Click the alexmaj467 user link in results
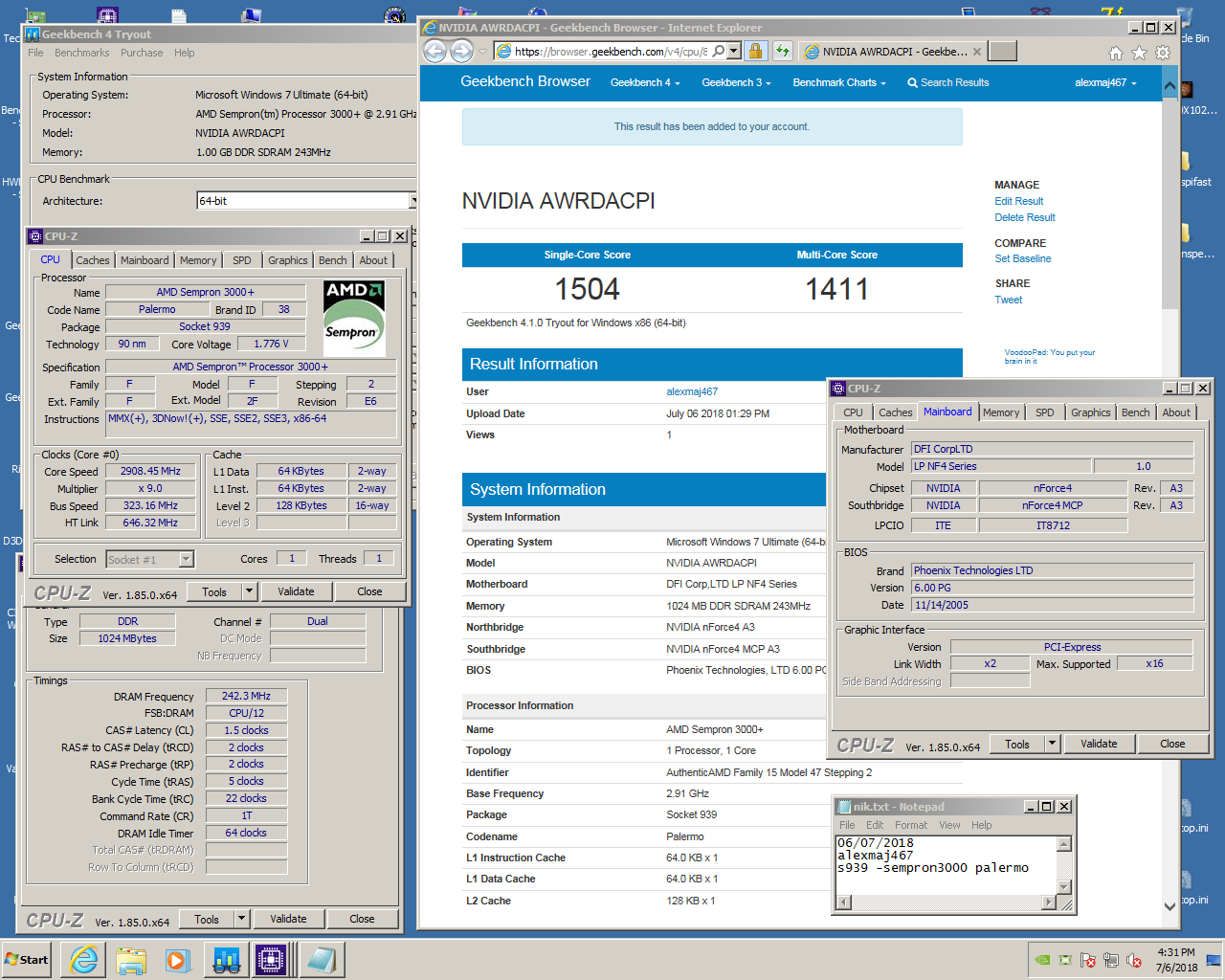This screenshot has width=1225, height=980. tap(692, 391)
